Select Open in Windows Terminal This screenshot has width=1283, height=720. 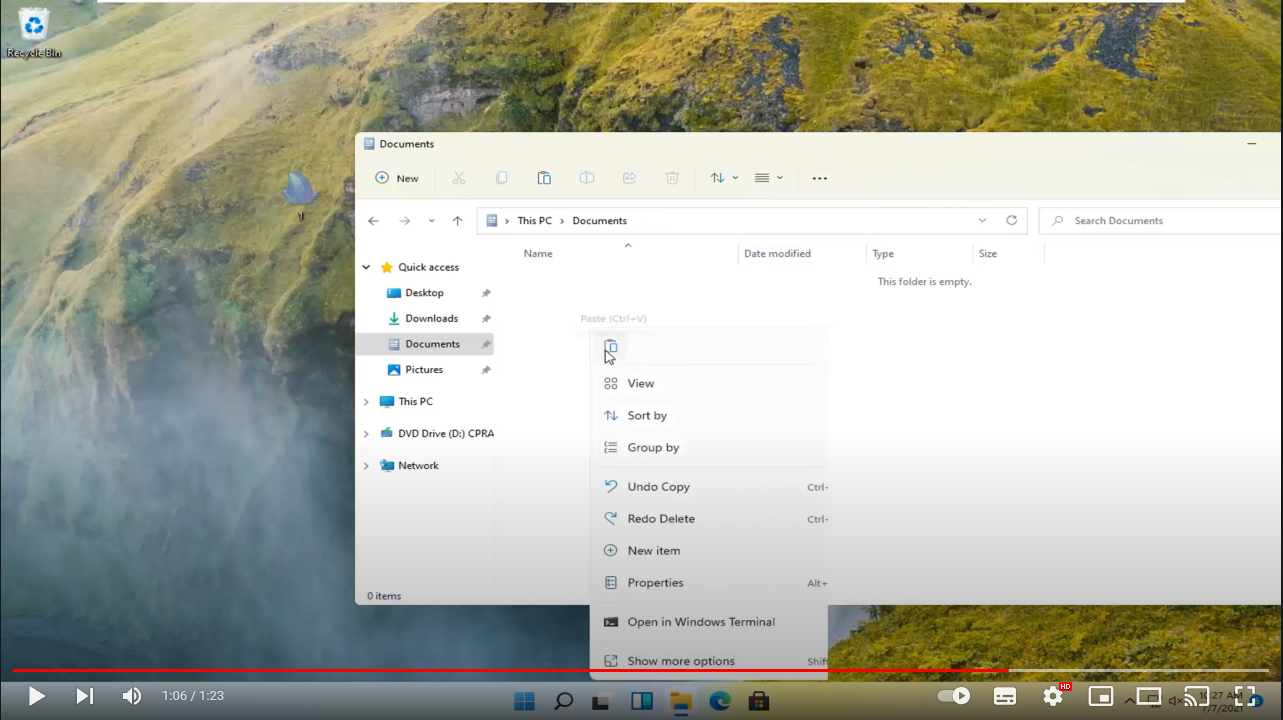[x=700, y=622]
